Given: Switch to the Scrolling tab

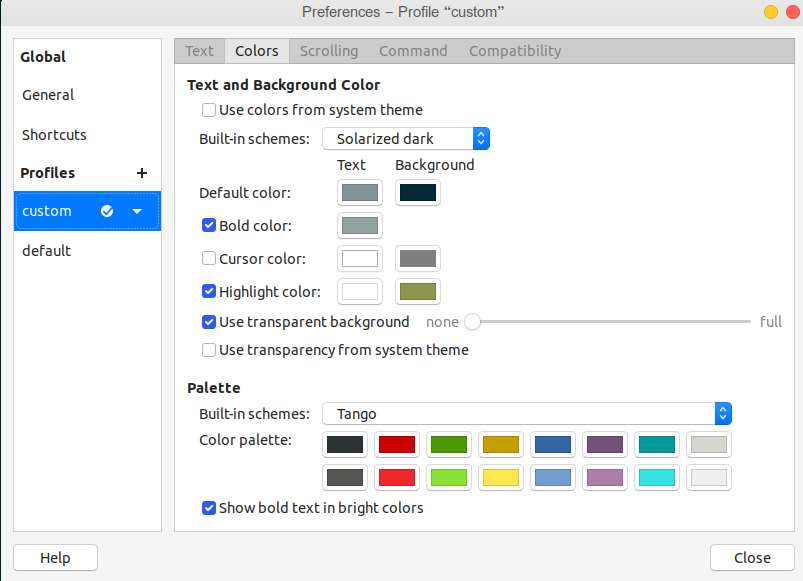Looking at the screenshot, I should [328, 51].
